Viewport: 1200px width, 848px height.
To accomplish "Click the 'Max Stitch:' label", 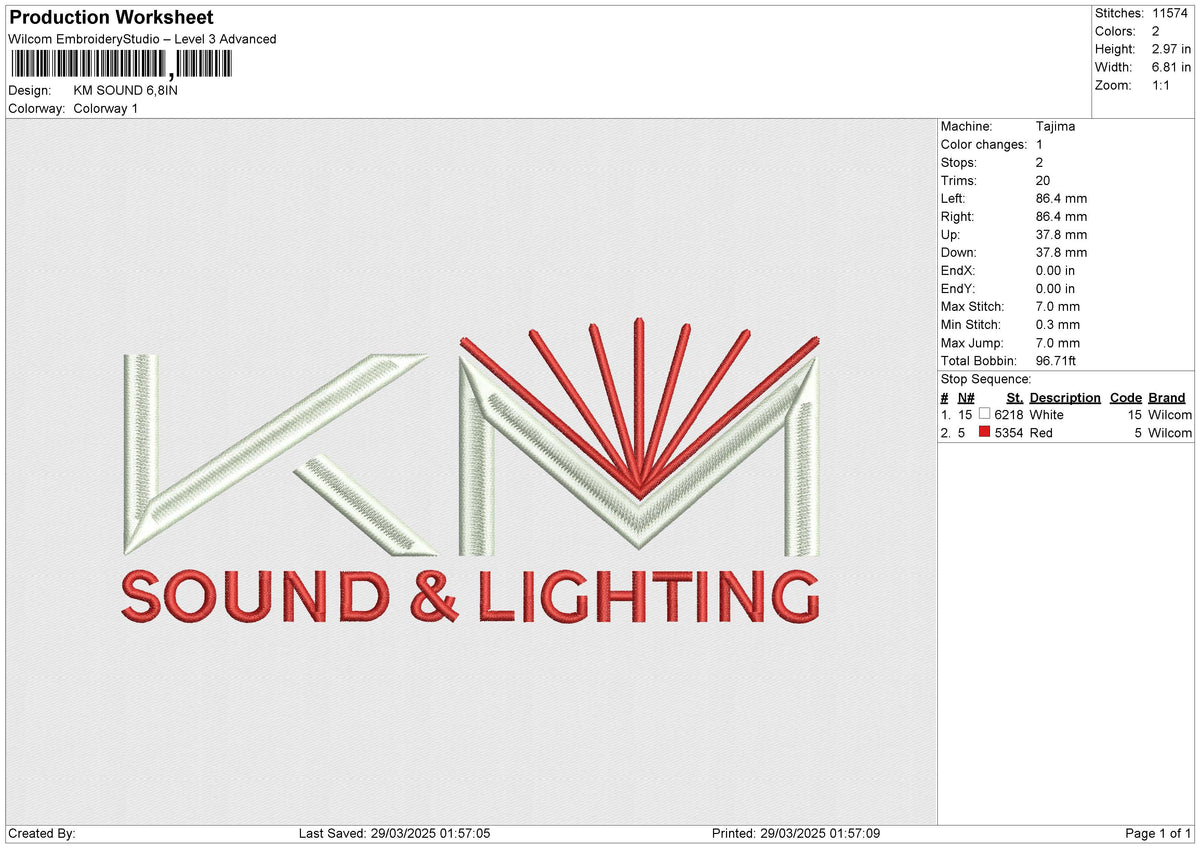I will pos(973,307).
